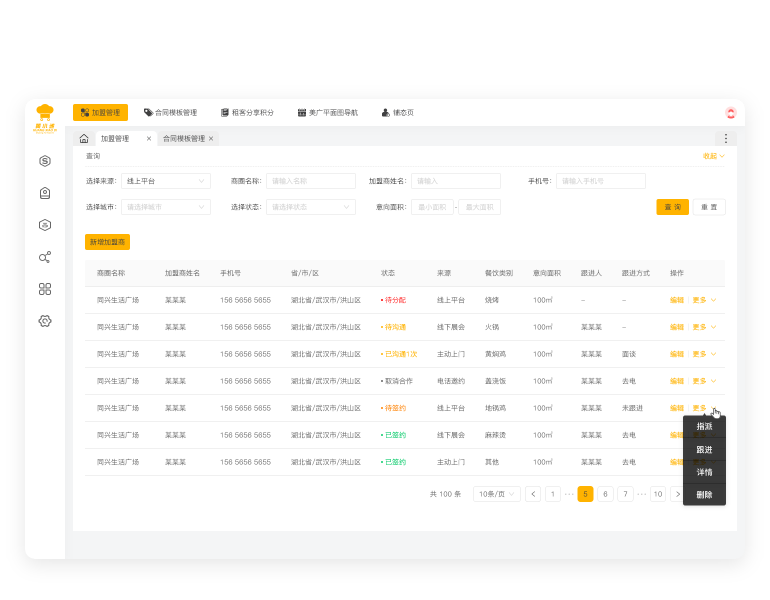
Task: Open the S coin sidebar icon
Action: [45, 161]
